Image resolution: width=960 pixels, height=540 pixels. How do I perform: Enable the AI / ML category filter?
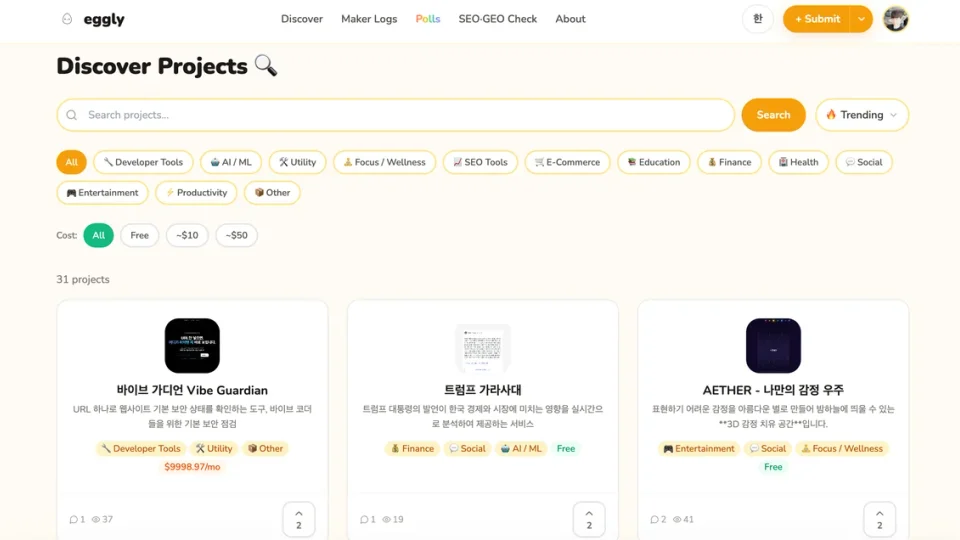(231, 162)
